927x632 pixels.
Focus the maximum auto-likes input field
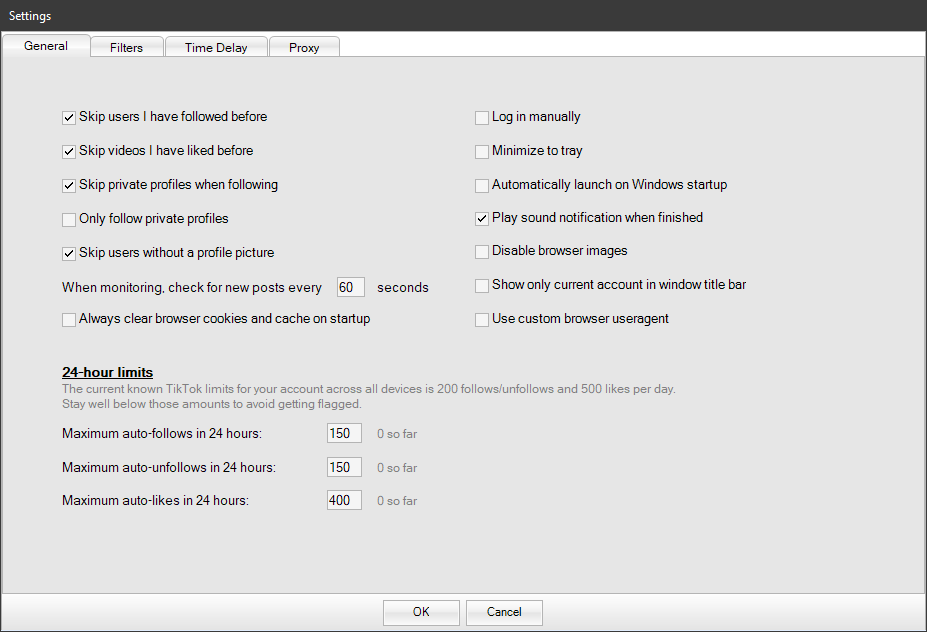coord(344,500)
